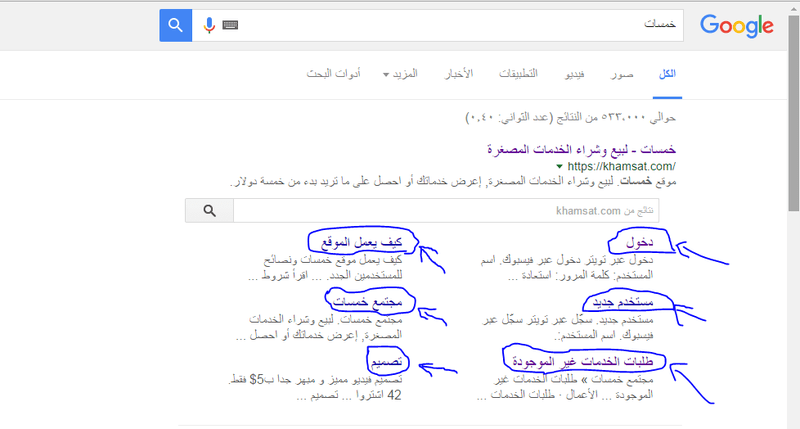Click the khamsat.com sitelinks search magnifier button

[x=209, y=211]
